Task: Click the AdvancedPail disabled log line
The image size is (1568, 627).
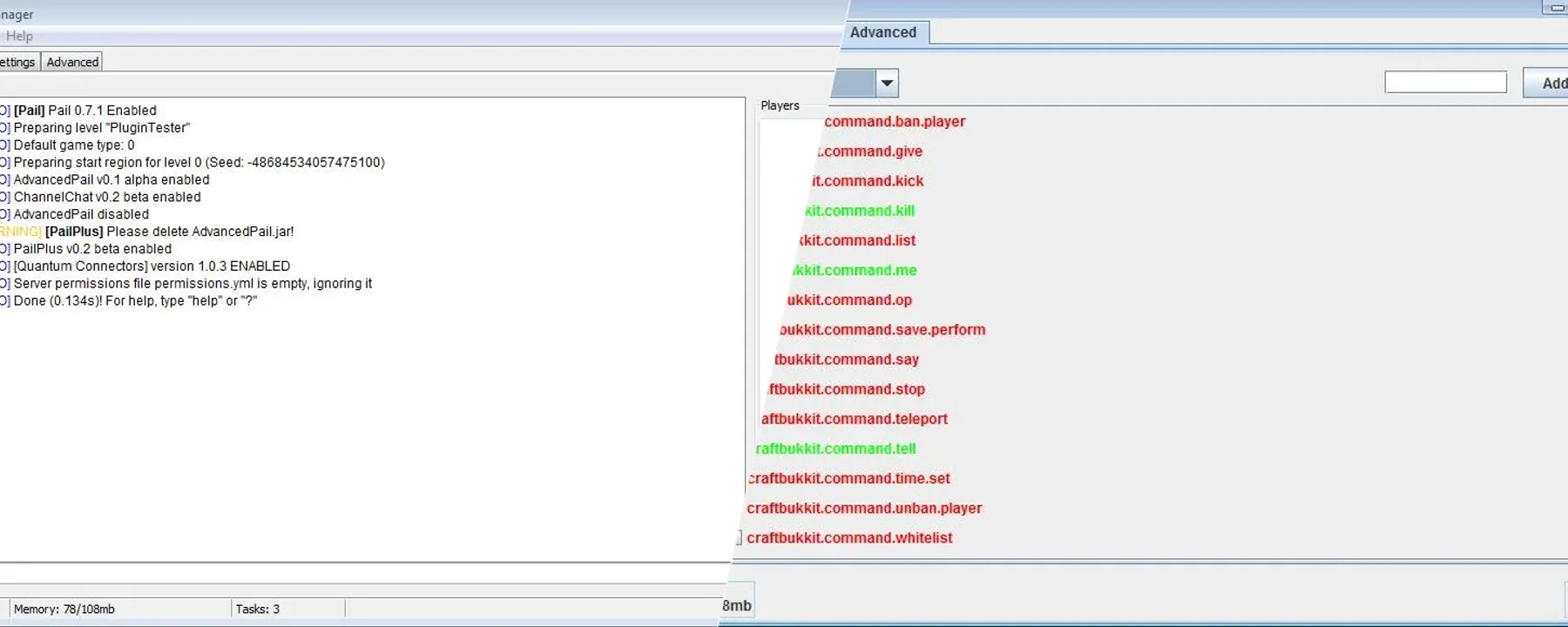Action: (x=75, y=214)
